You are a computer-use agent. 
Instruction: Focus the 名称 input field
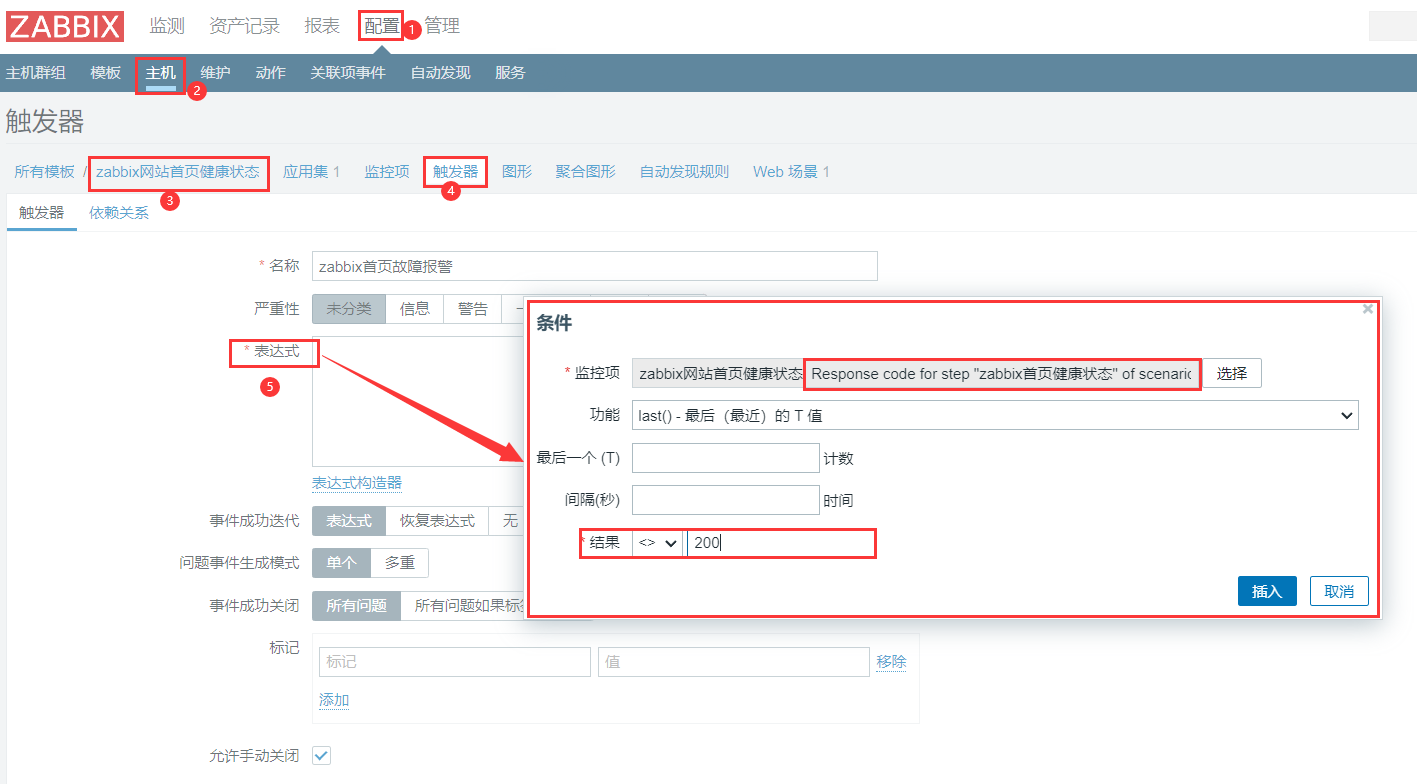click(x=594, y=266)
